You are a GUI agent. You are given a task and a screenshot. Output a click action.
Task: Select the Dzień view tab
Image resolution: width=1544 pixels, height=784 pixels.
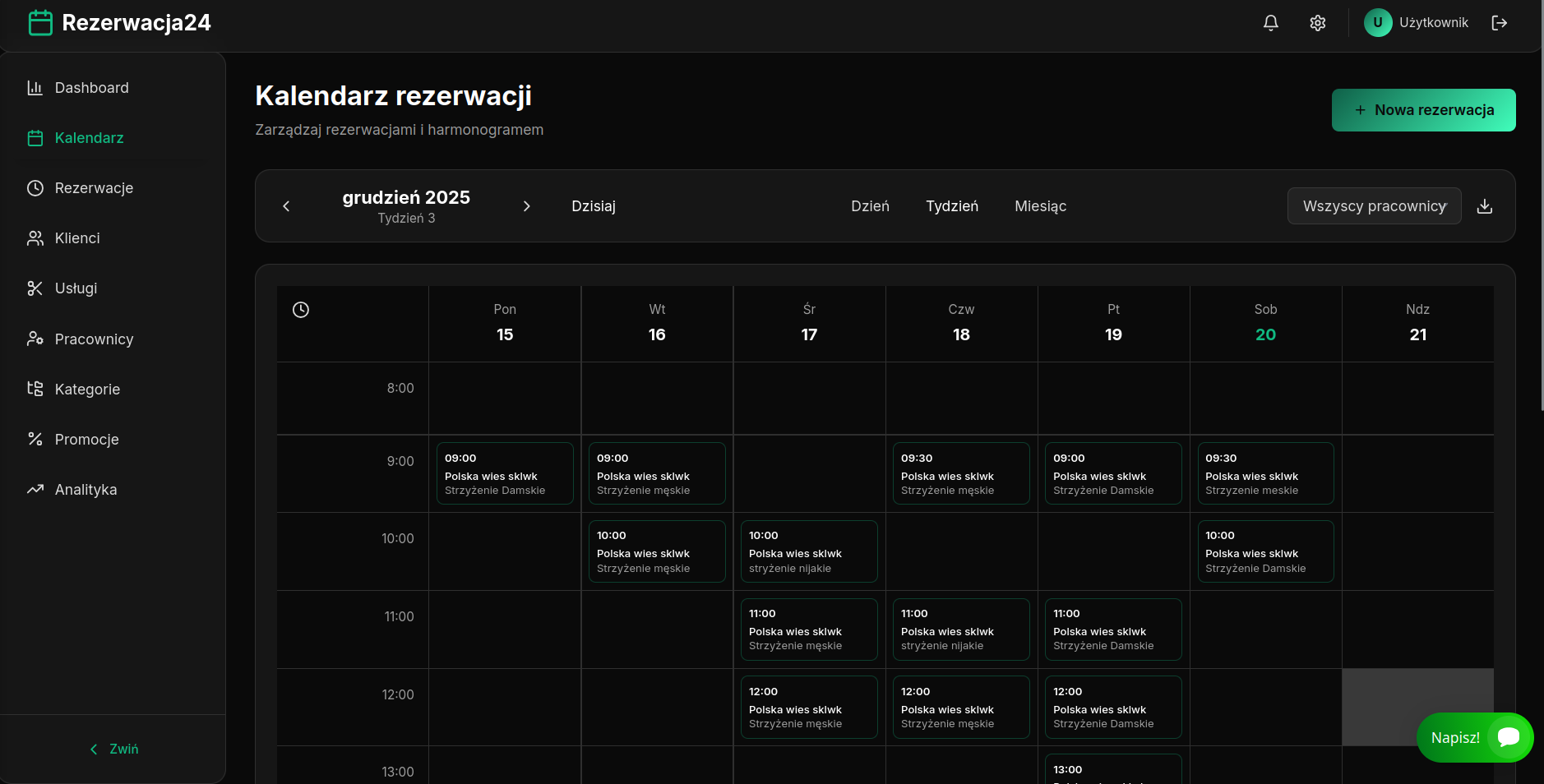870,206
